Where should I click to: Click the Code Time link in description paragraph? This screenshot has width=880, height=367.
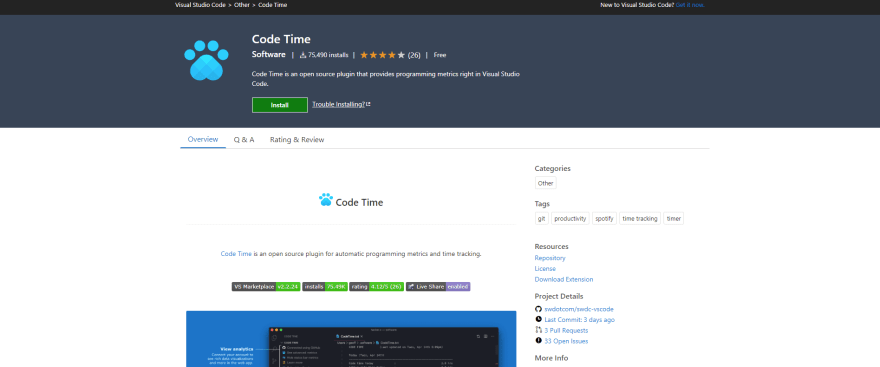pos(236,254)
